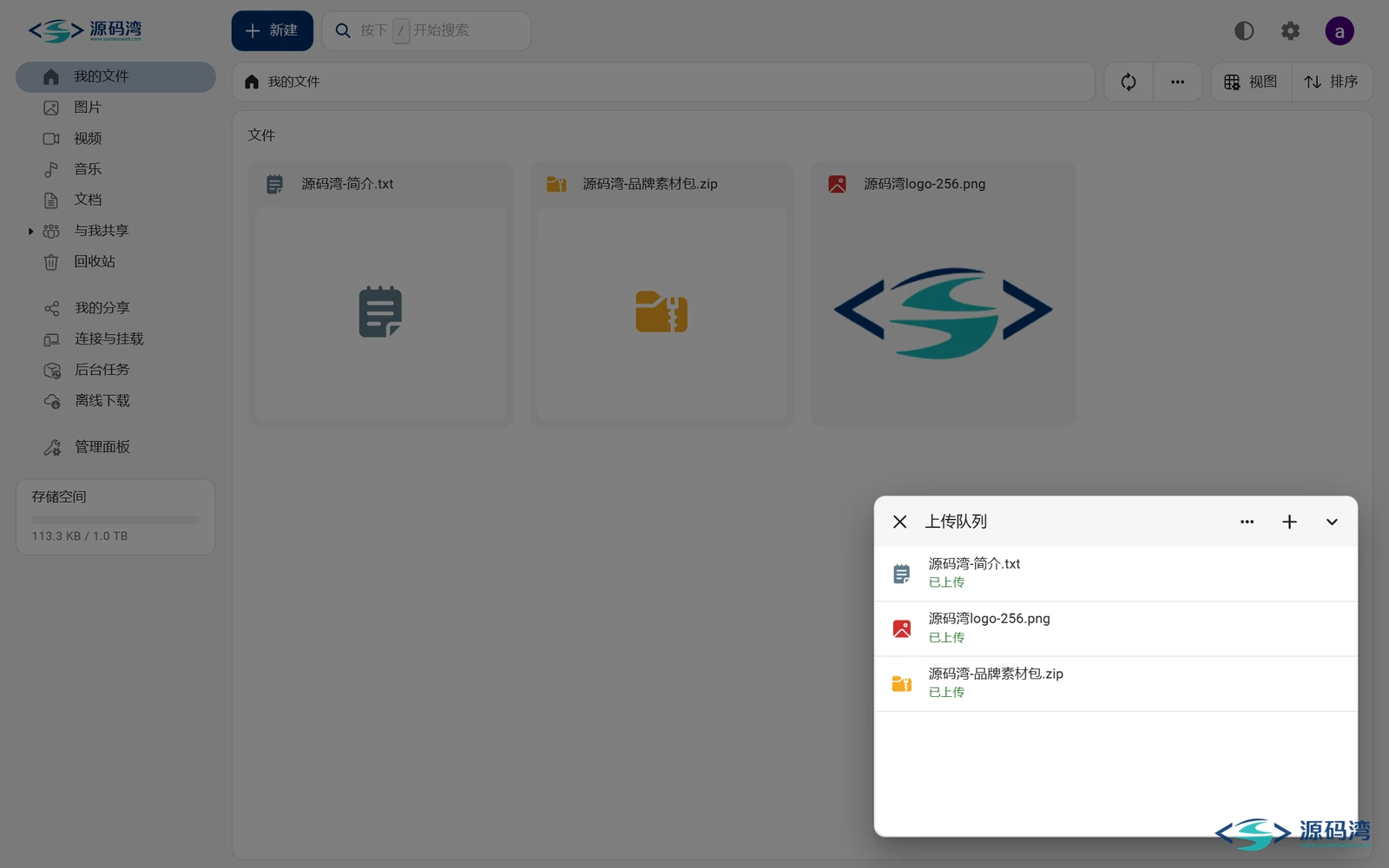This screenshot has height=868, width=1389.
Task: Click 源码湾logo-256.png in upload queue
Action: 1116,628
